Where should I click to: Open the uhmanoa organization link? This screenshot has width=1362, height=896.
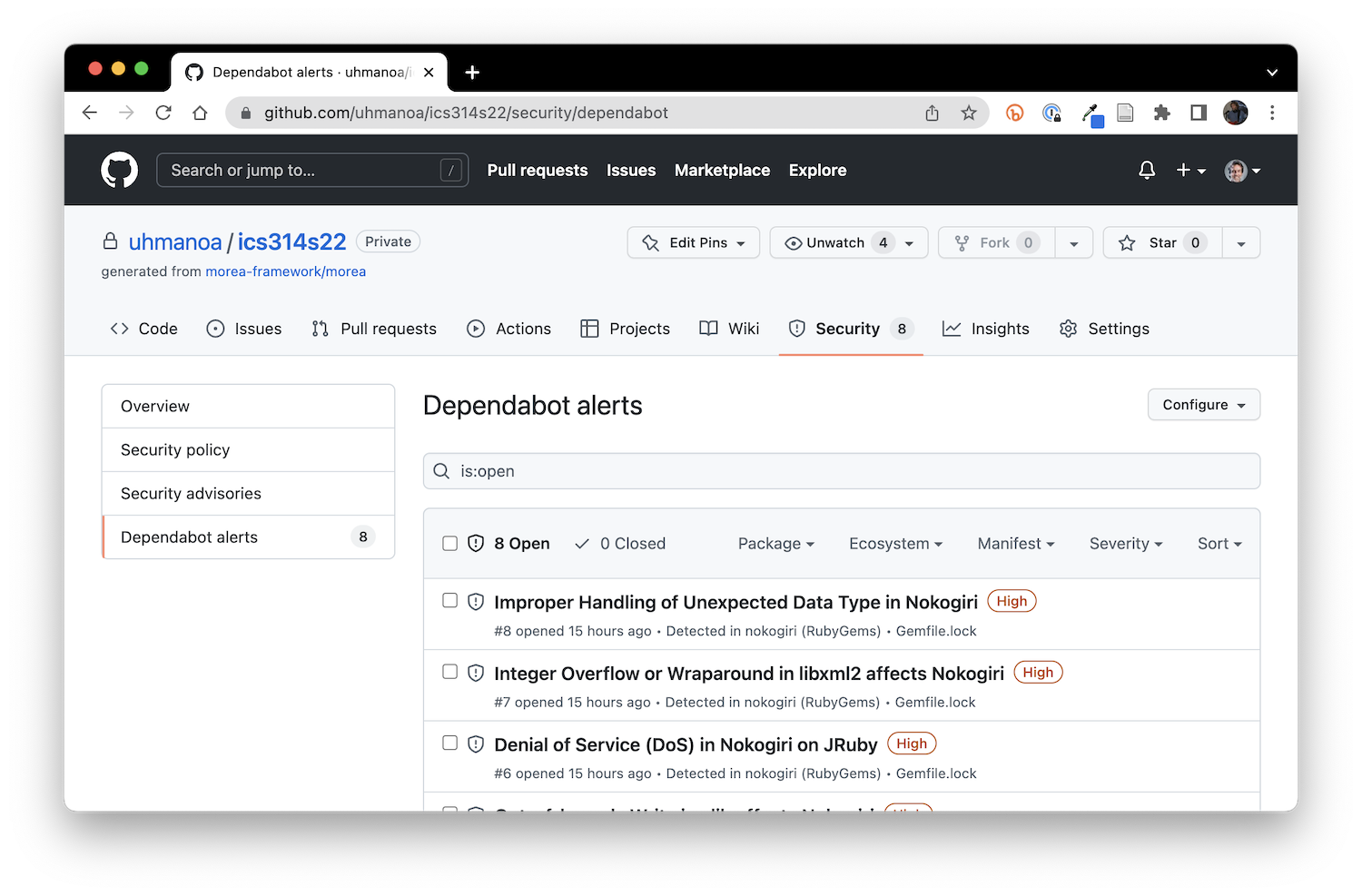point(175,241)
